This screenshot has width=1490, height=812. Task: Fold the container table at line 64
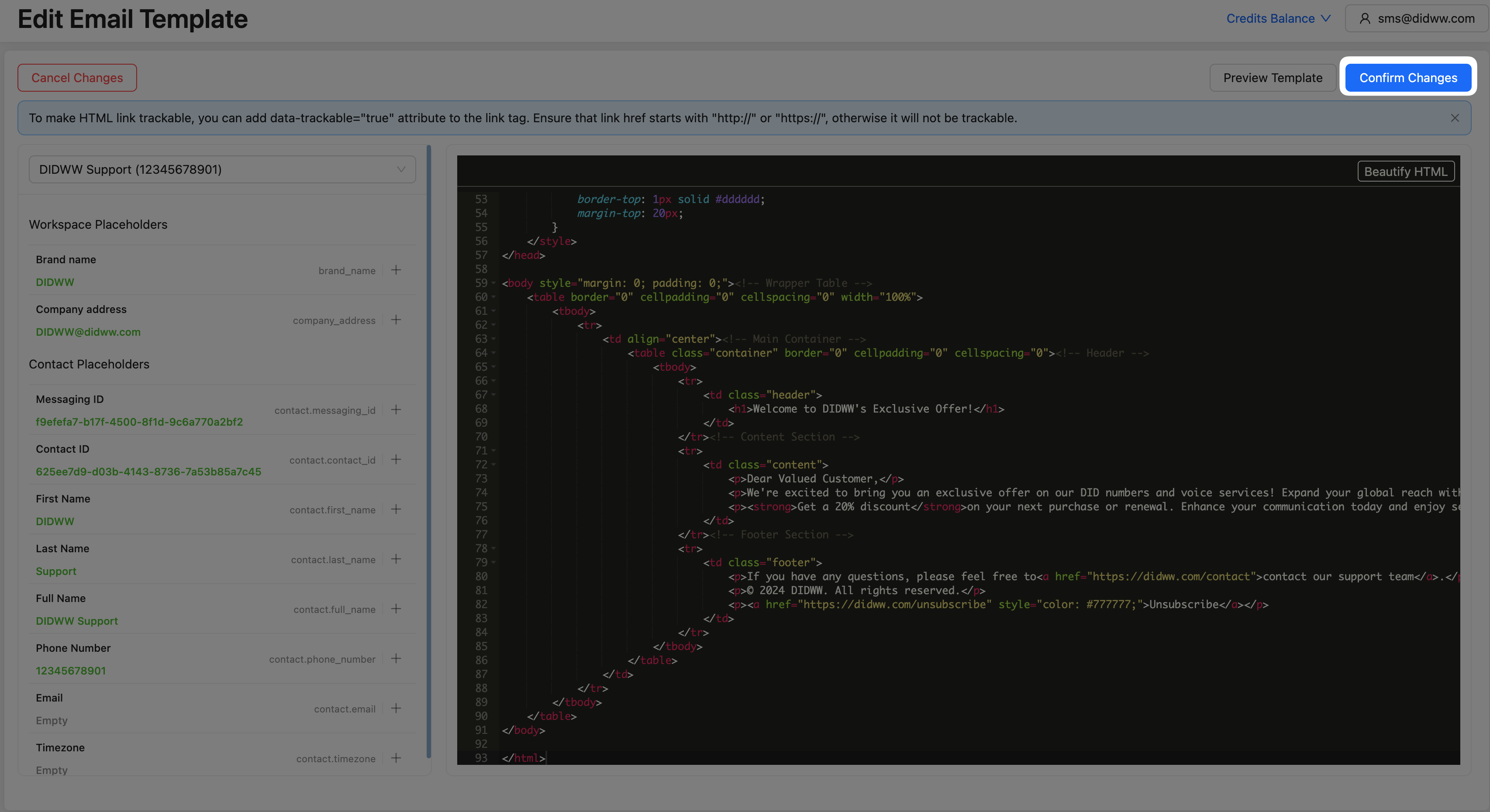tap(493, 353)
